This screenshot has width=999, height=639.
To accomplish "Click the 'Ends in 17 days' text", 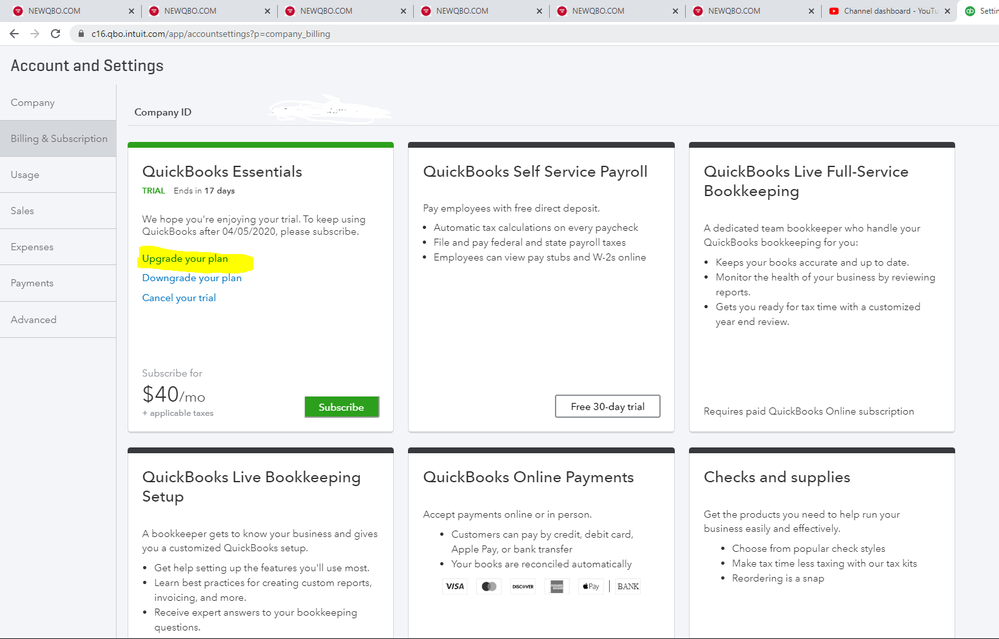I will pos(204,190).
